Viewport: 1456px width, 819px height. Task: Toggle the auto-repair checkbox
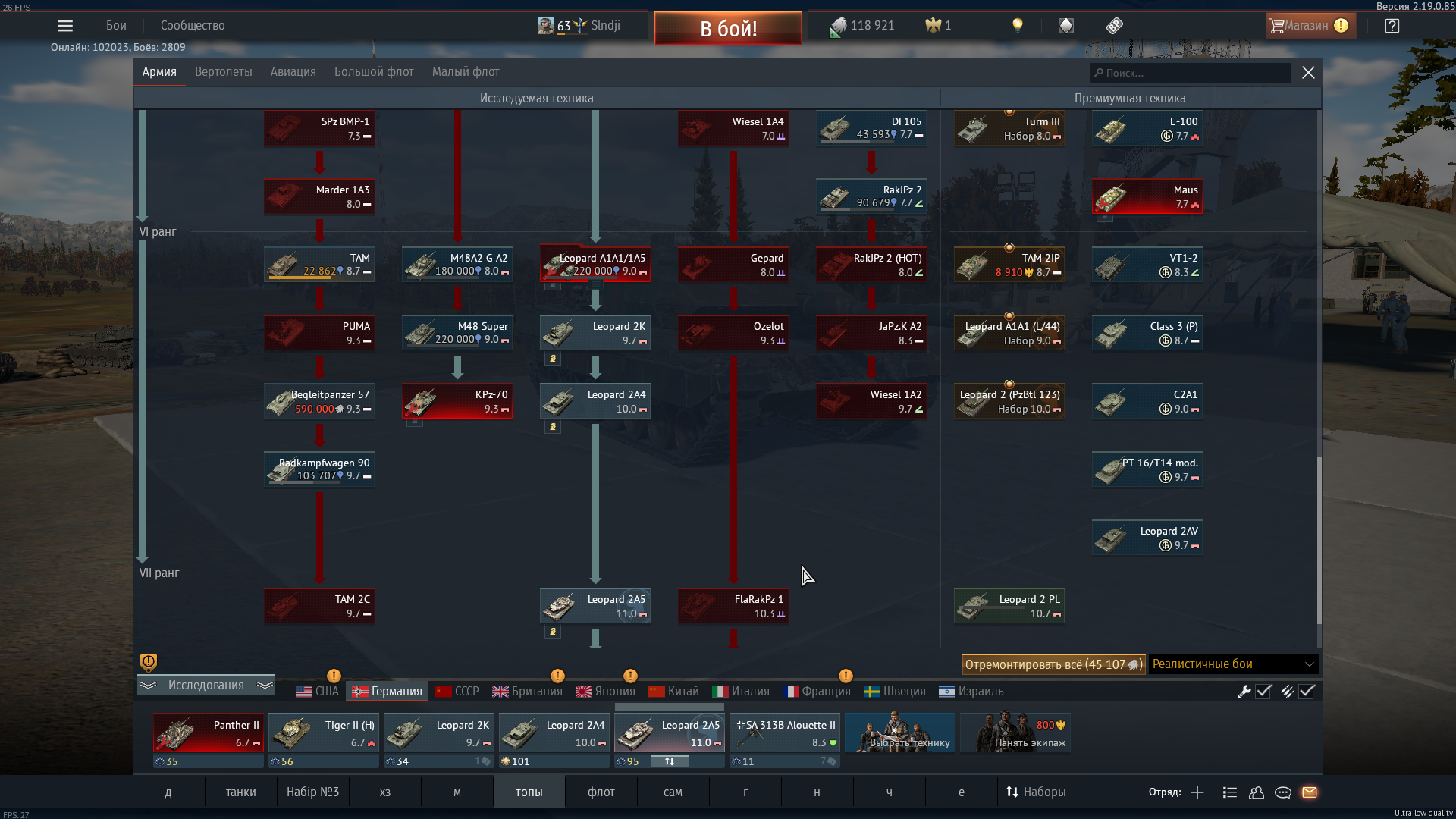pos(1263,692)
